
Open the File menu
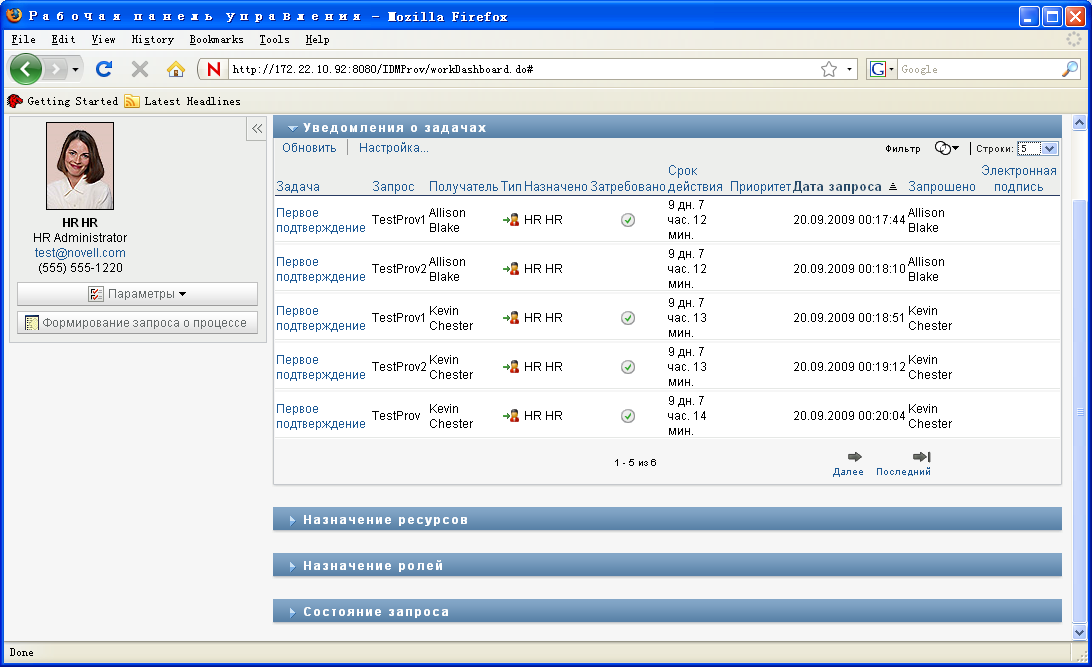[24, 40]
